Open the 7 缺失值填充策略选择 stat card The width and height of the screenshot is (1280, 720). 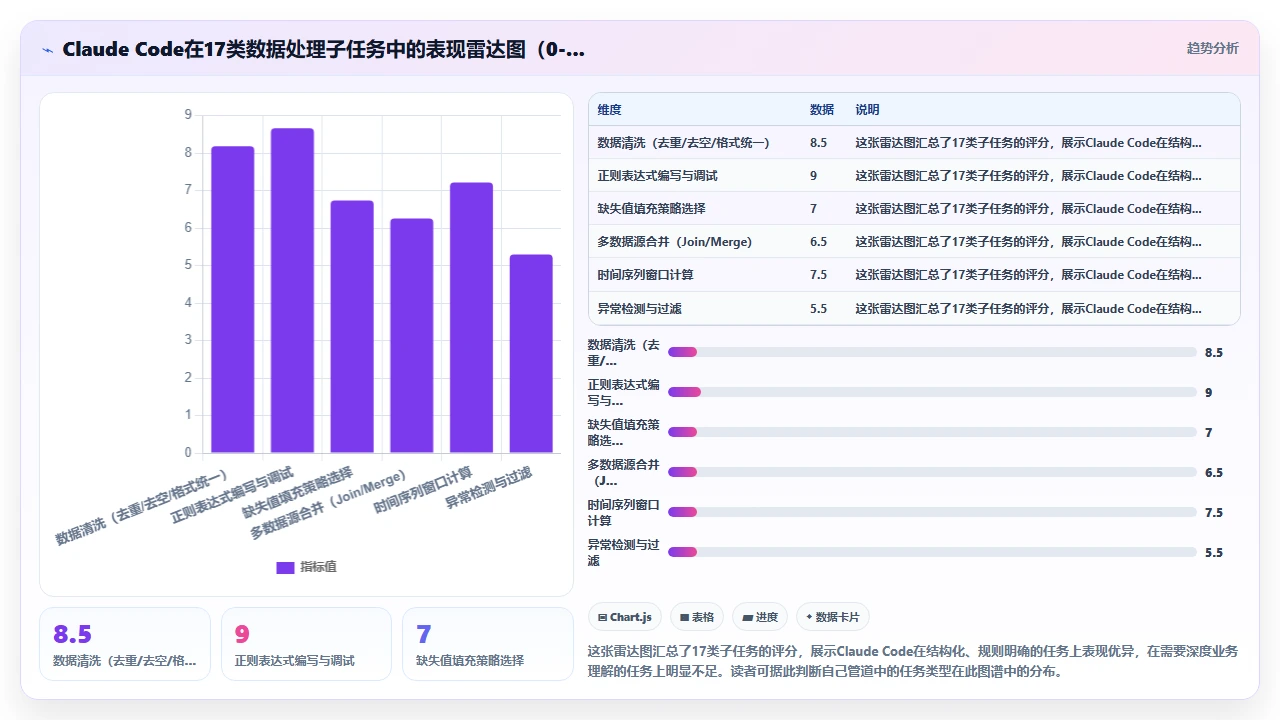tap(487, 644)
